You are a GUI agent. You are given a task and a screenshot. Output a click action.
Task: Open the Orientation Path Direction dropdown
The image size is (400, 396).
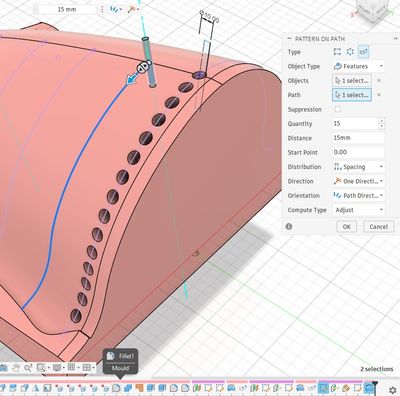(x=358, y=195)
